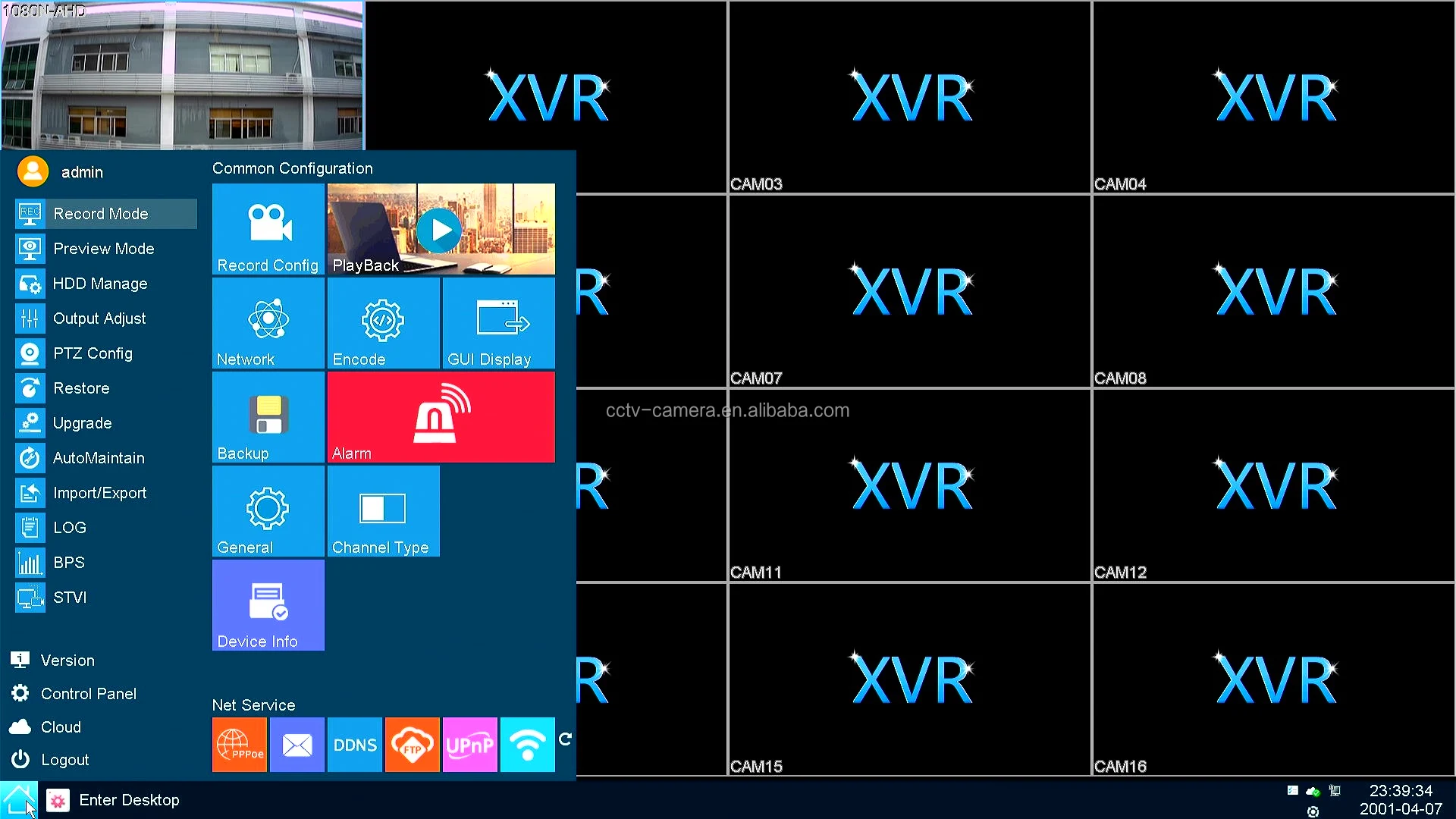Select PTZ Config menu entry
Image resolution: width=1456 pixels, height=819 pixels.
tap(93, 353)
